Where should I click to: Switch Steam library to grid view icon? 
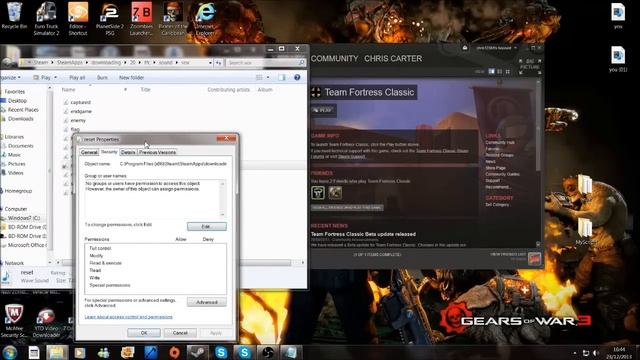click(508, 71)
